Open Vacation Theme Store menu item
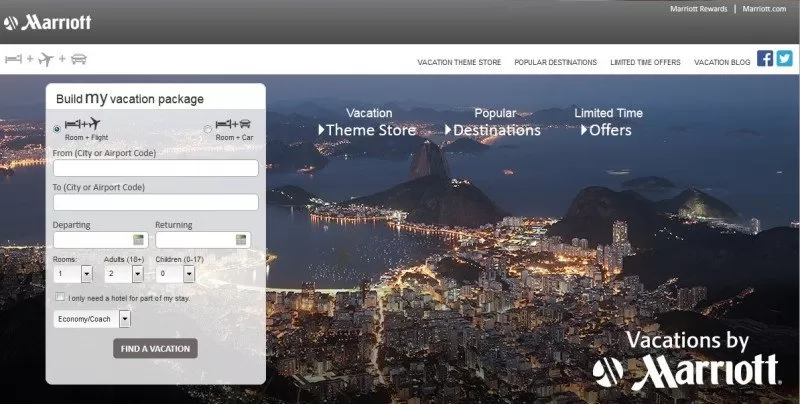800x404 pixels. click(x=459, y=62)
